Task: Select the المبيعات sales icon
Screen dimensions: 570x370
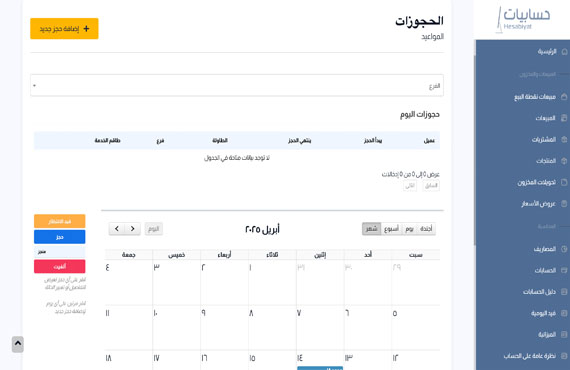Action: click(564, 118)
